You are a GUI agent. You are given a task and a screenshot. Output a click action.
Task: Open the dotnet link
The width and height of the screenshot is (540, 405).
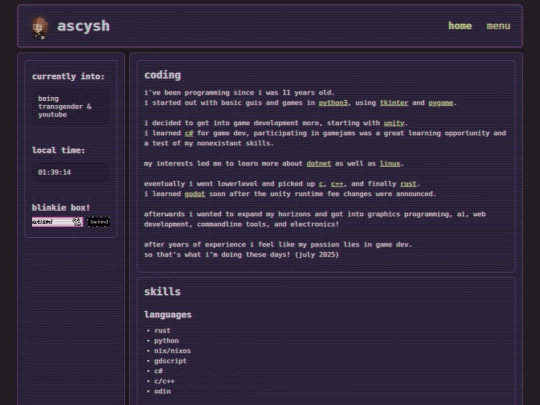point(319,164)
